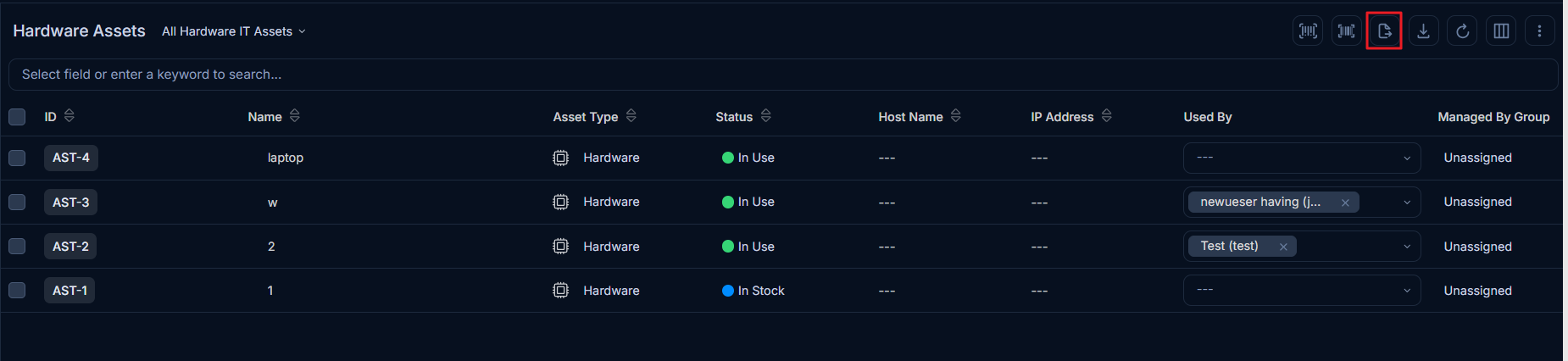Click 'In Use' status of AST-3
The image size is (1568, 361).
748,202
